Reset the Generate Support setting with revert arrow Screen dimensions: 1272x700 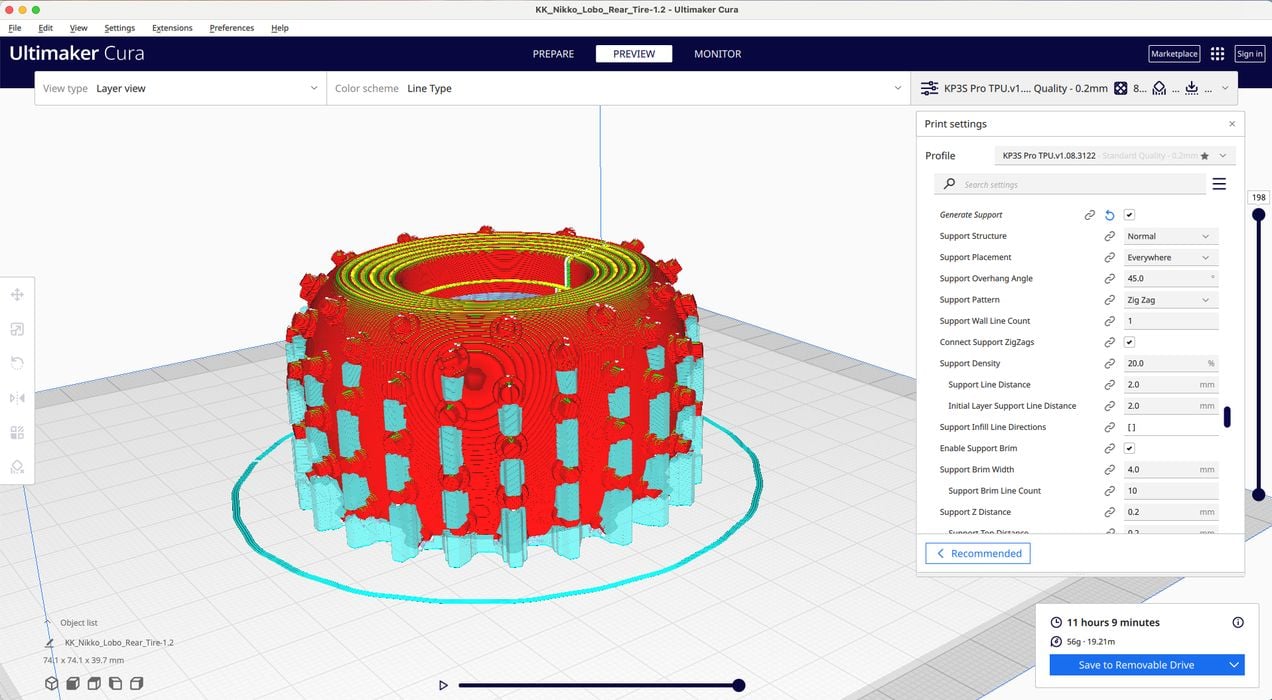click(1109, 215)
